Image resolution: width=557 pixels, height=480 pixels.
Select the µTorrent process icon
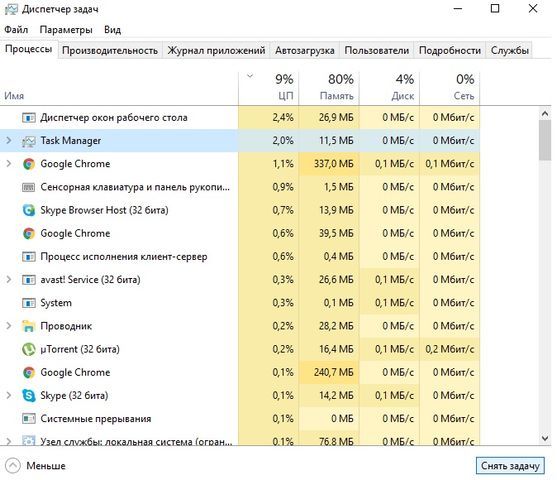[x=29, y=349]
